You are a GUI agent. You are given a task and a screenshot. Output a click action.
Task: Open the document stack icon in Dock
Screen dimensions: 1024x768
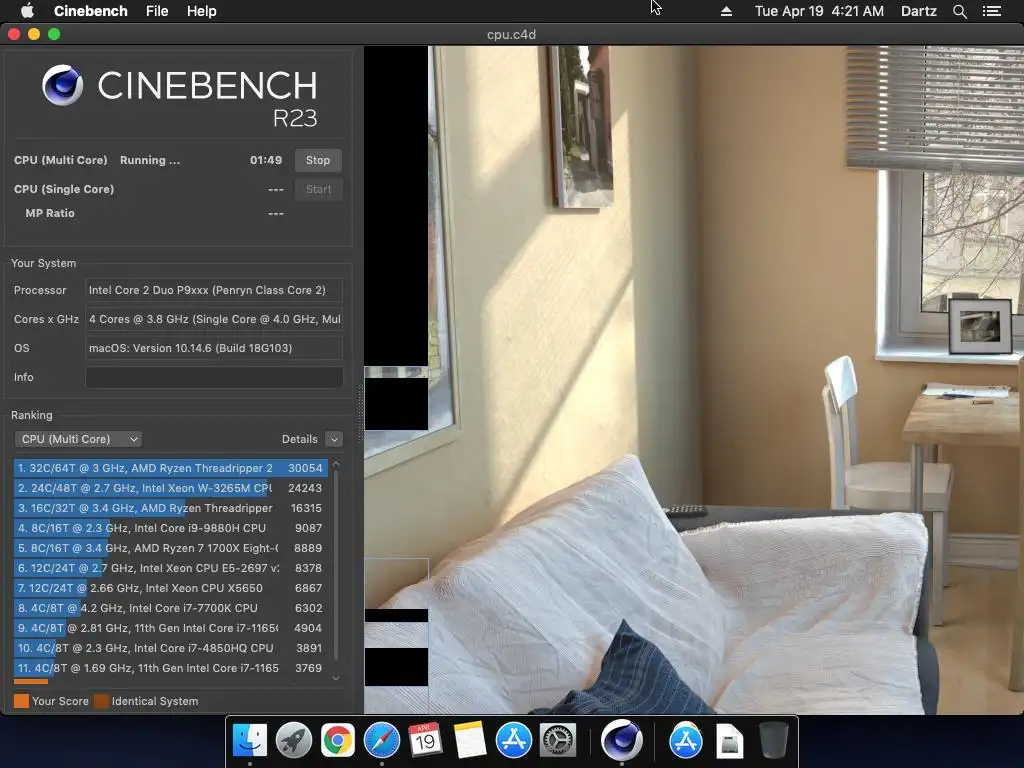(729, 741)
